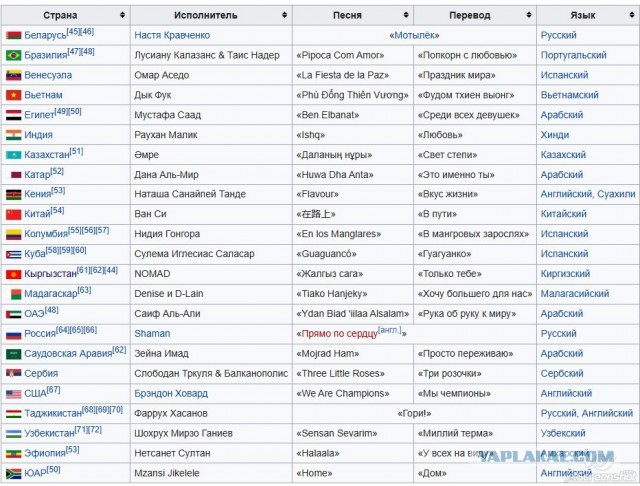Open the Китайский language link

click(563, 214)
